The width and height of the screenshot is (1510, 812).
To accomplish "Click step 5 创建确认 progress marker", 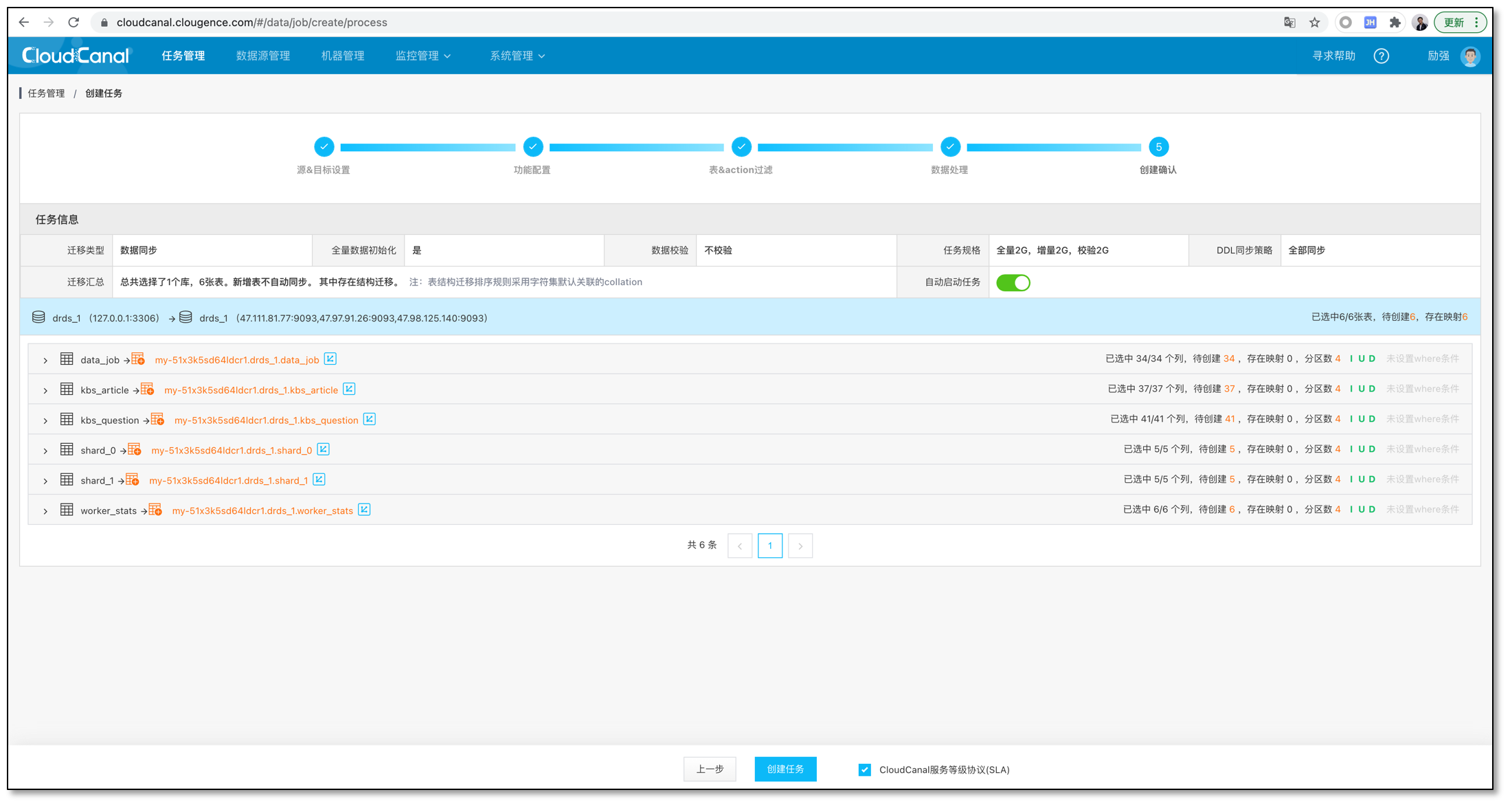I will coord(1158,147).
